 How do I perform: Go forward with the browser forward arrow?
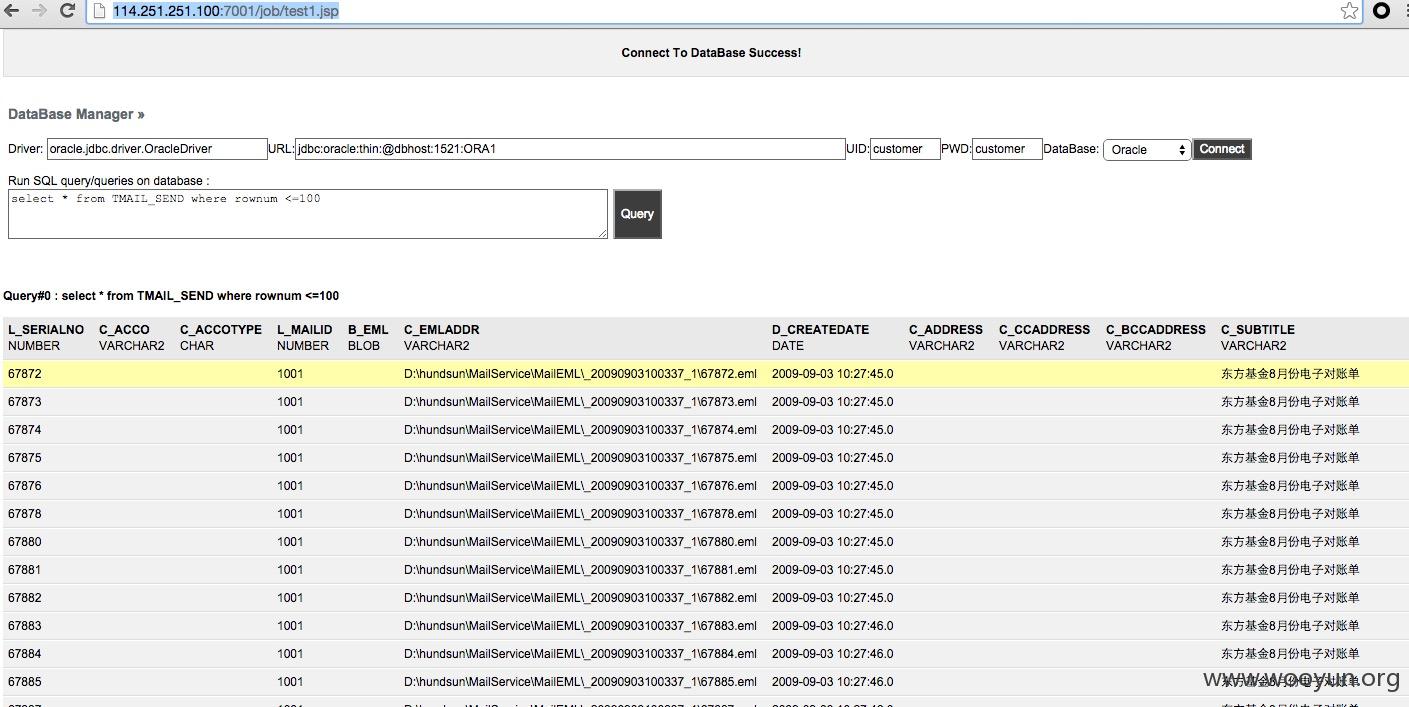point(40,11)
